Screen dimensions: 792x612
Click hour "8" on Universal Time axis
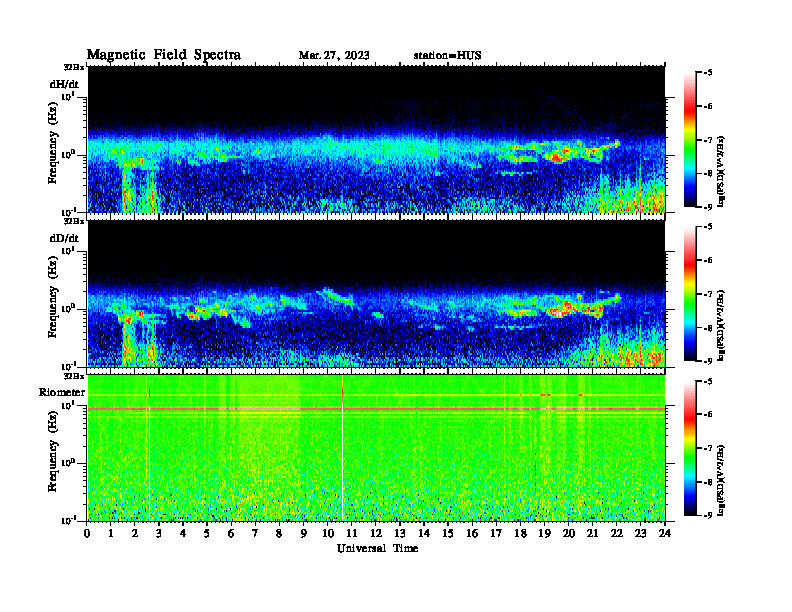pyautogui.click(x=279, y=533)
